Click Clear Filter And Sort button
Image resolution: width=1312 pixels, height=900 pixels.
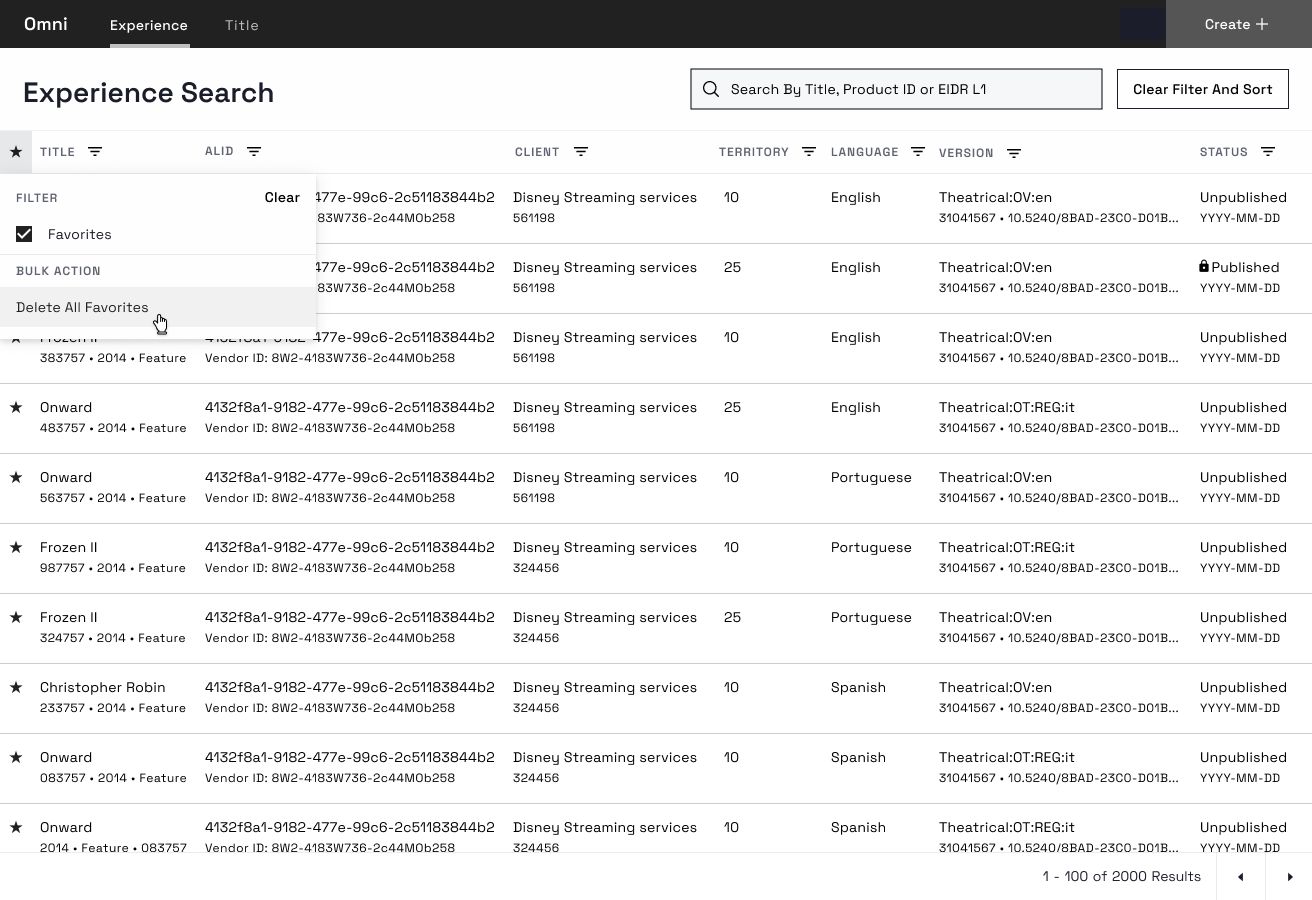[1202, 90]
